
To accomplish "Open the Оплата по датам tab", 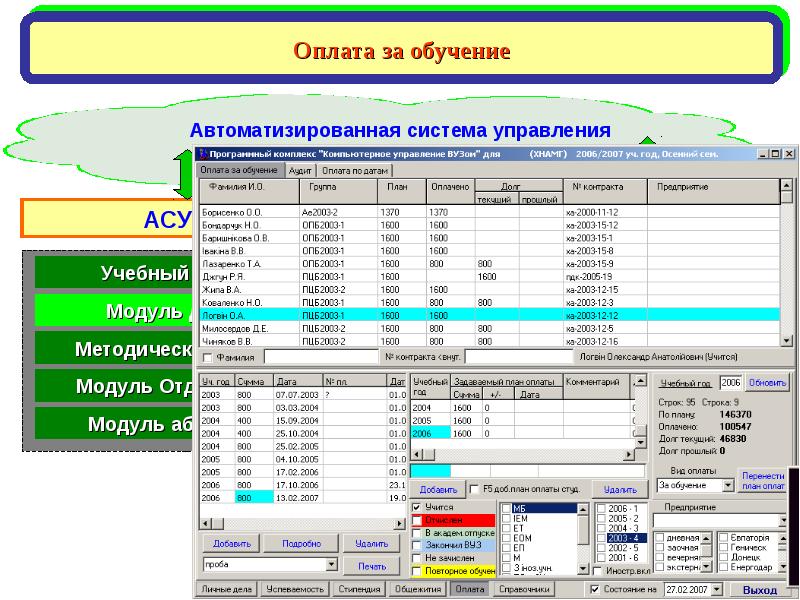I will point(354,171).
